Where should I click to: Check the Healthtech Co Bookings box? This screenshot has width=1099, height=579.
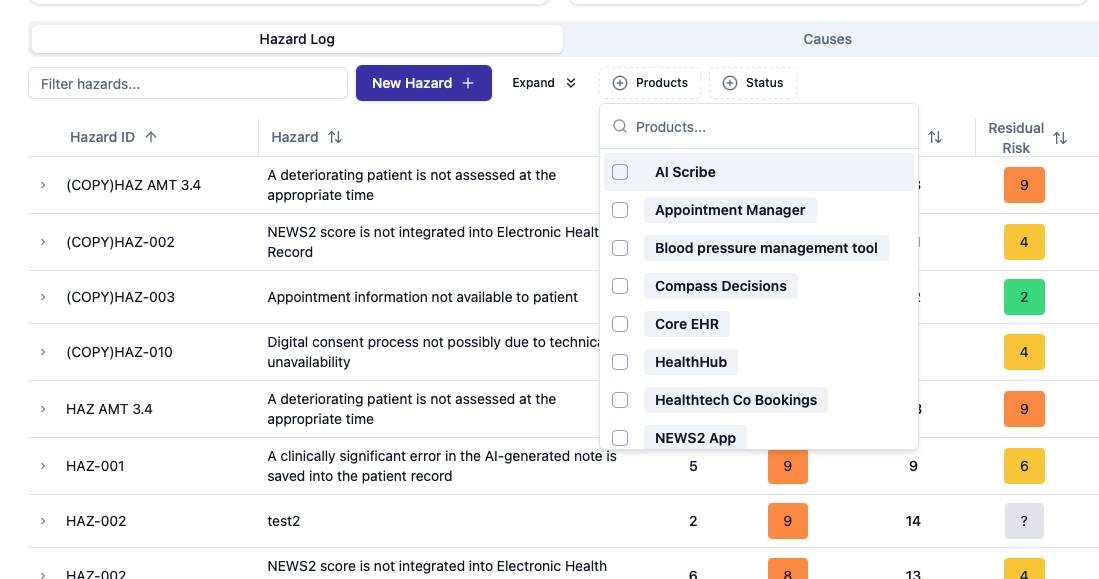[620, 400]
